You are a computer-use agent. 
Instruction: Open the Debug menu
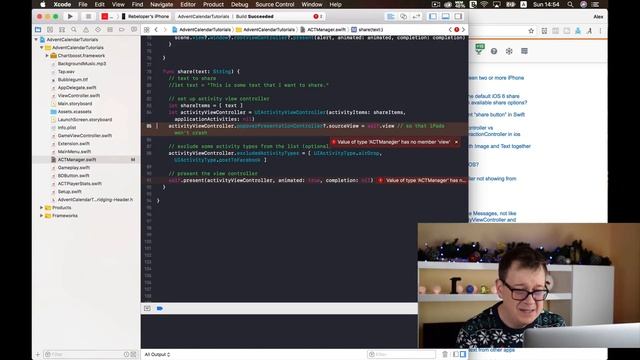(239, 4)
